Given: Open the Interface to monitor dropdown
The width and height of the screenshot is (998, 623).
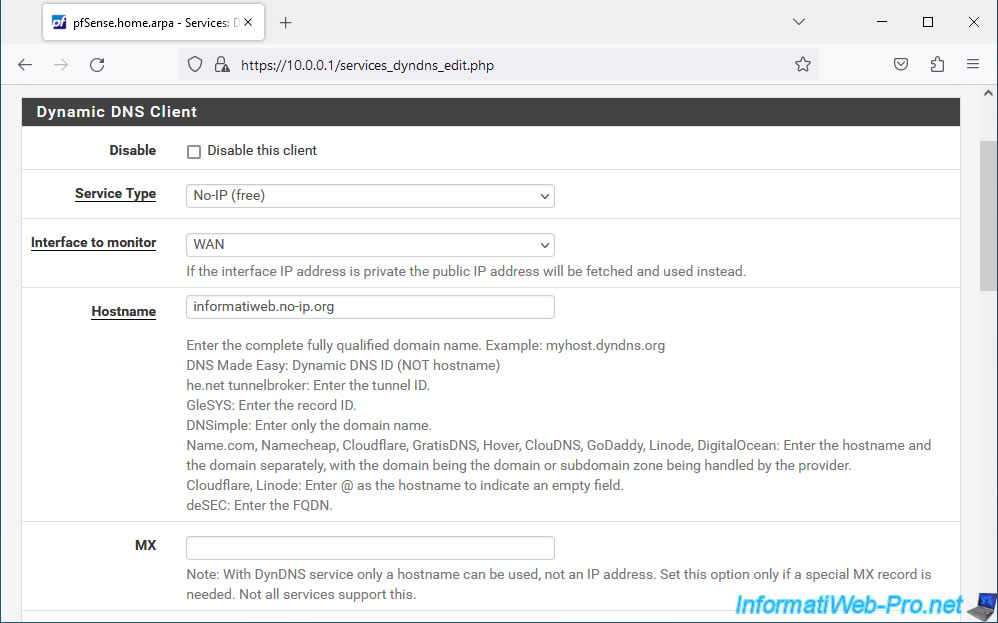Looking at the screenshot, I should coord(370,245).
